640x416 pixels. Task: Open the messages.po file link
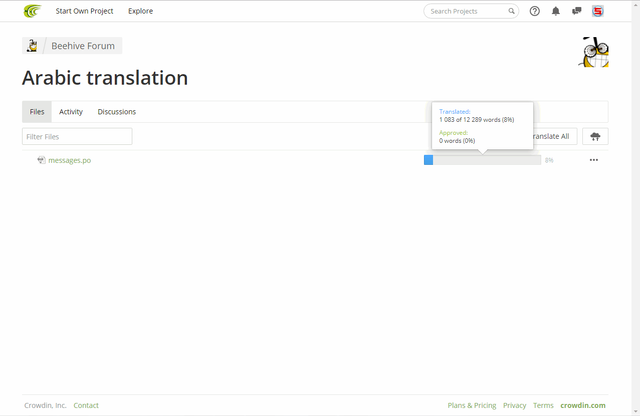click(x=69, y=160)
